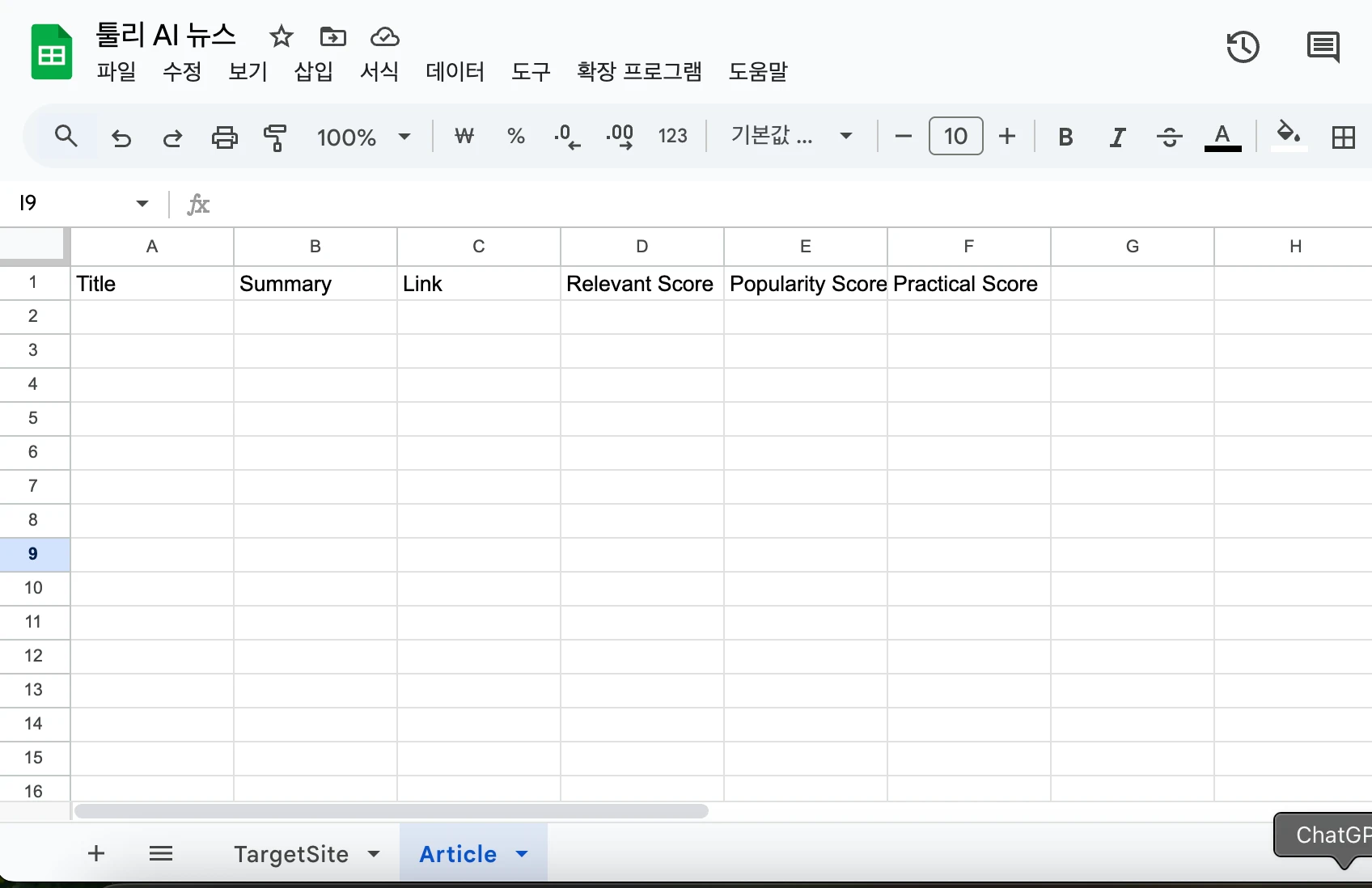Open the text color picker
The width and height of the screenshot is (1372, 888).
tap(1222, 137)
